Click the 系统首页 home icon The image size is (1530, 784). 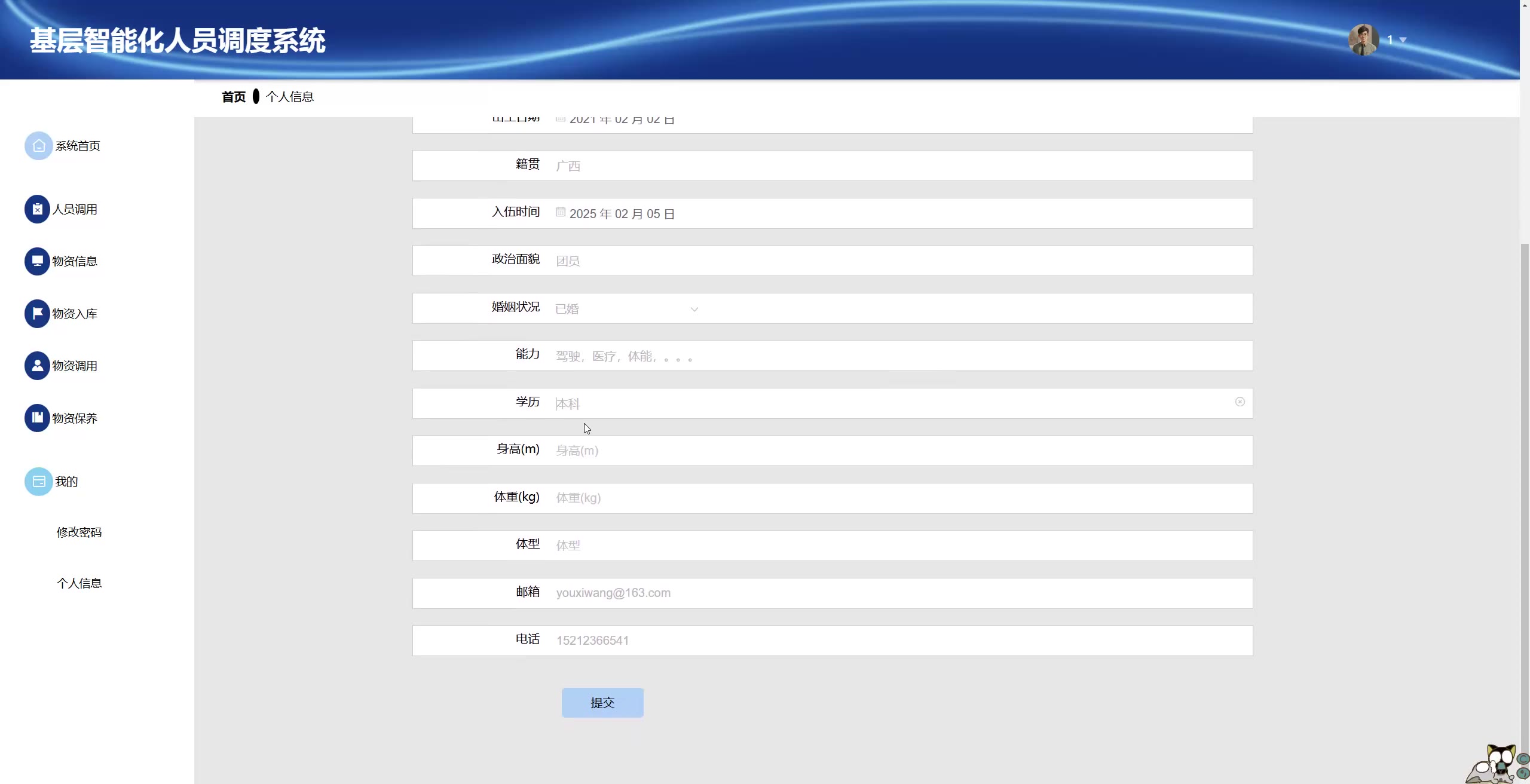pyautogui.click(x=38, y=146)
